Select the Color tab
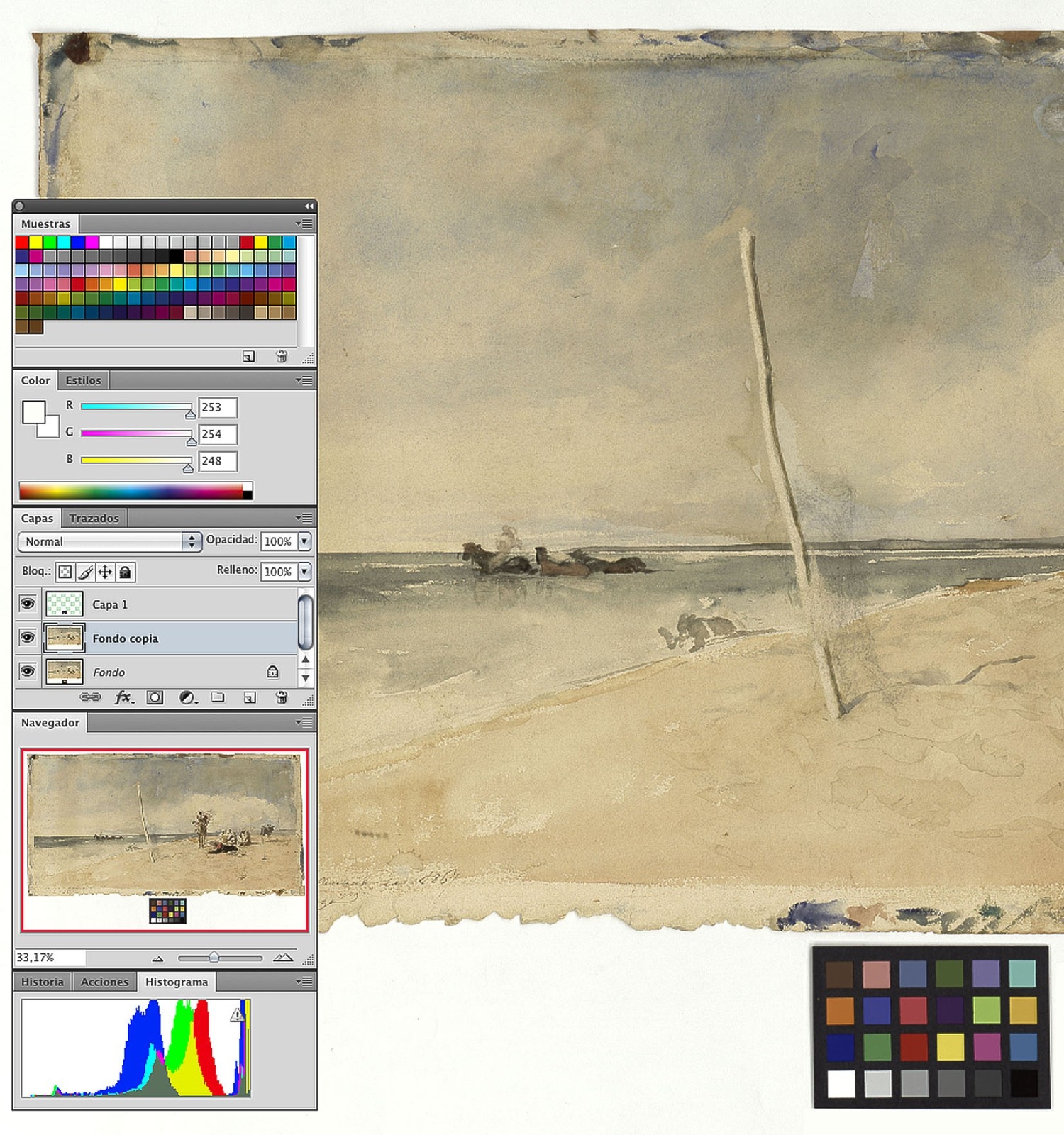This screenshot has width=1064, height=1135. click(35, 380)
